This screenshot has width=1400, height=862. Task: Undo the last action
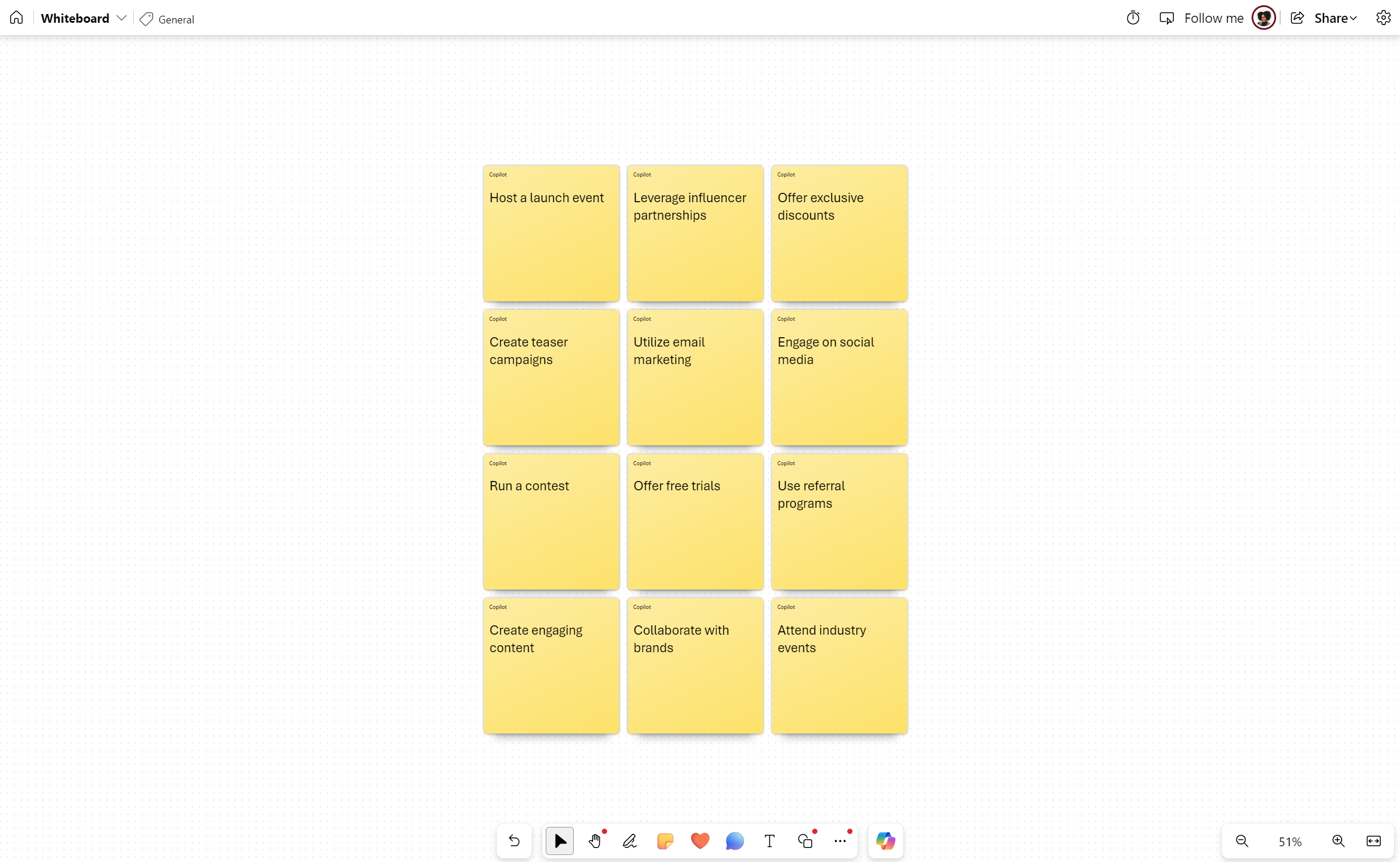click(x=514, y=840)
